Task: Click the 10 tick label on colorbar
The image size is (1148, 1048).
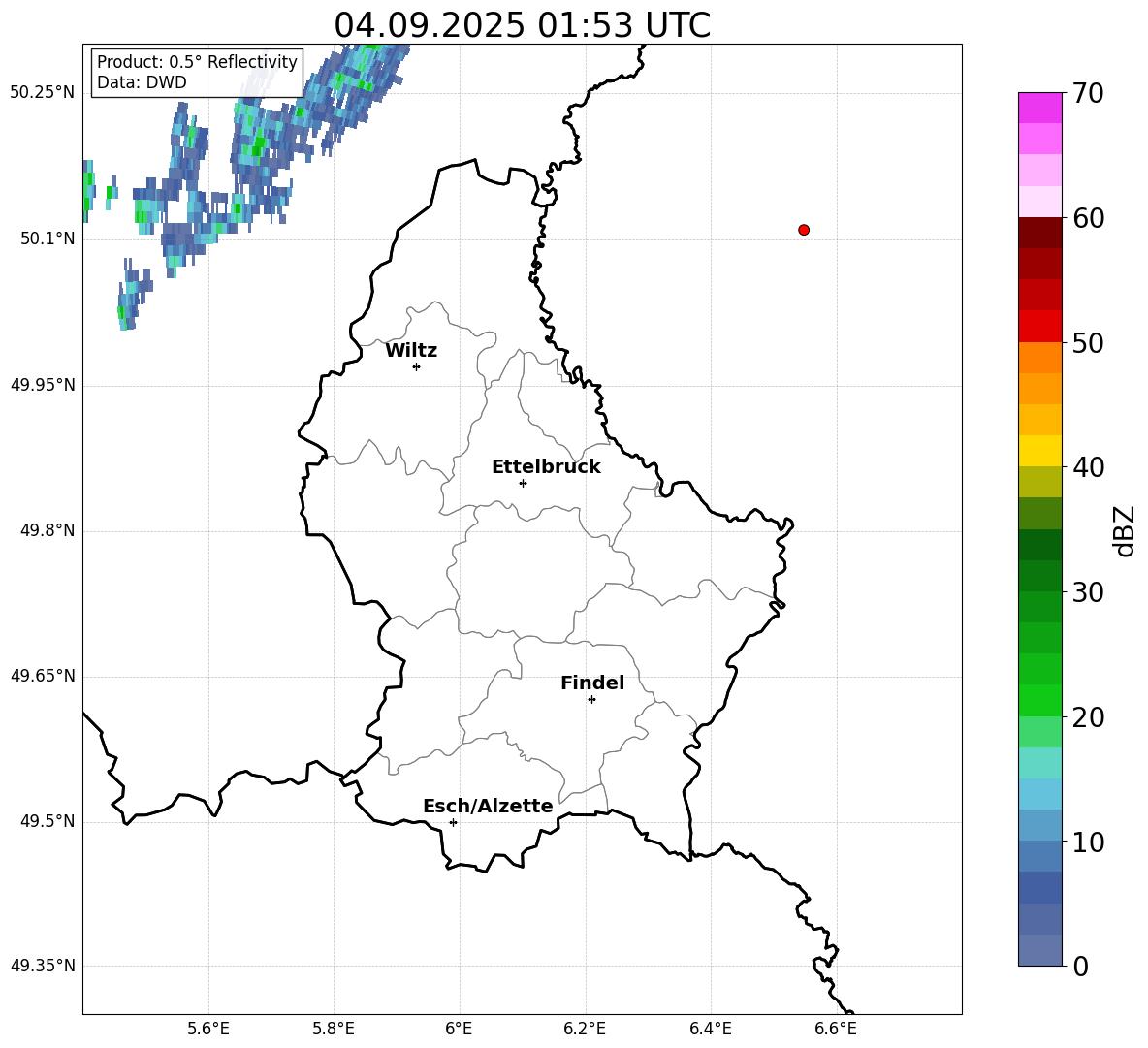Action: tap(1089, 842)
